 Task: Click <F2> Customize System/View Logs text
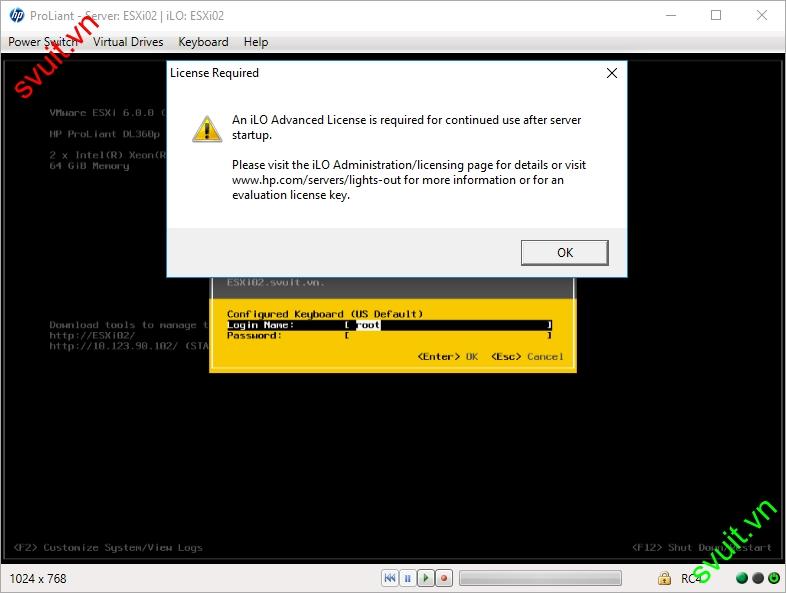pyautogui.click(x=108, y=547)
